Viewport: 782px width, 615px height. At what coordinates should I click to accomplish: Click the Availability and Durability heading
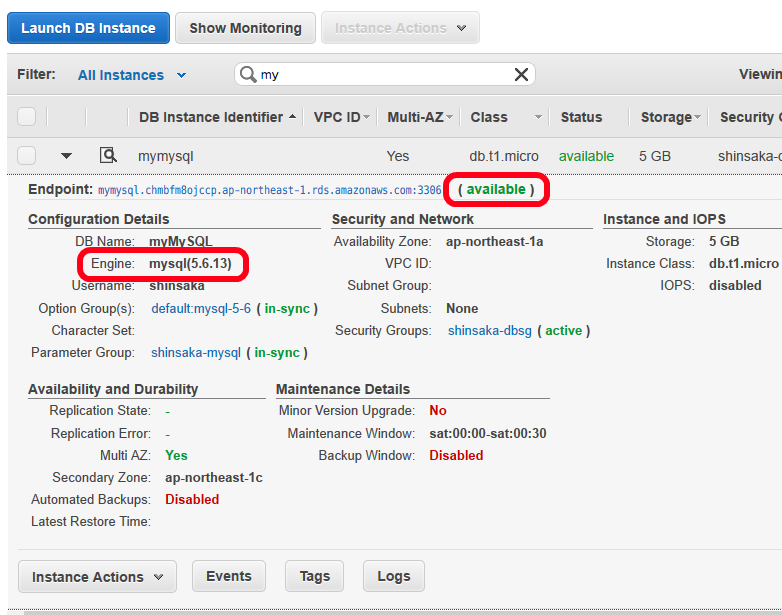click(x=113, y=389)
